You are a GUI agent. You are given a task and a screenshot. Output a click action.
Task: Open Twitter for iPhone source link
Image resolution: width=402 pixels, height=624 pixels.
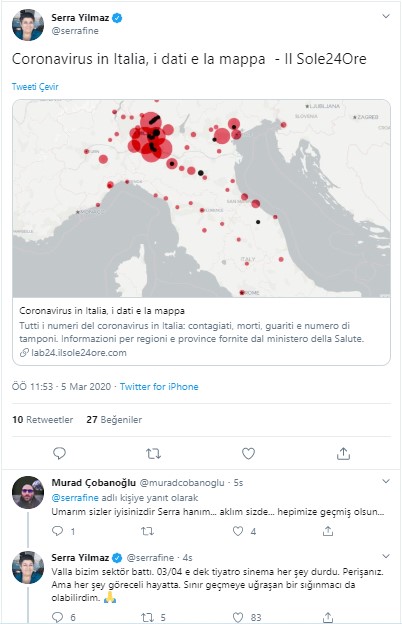159,386
